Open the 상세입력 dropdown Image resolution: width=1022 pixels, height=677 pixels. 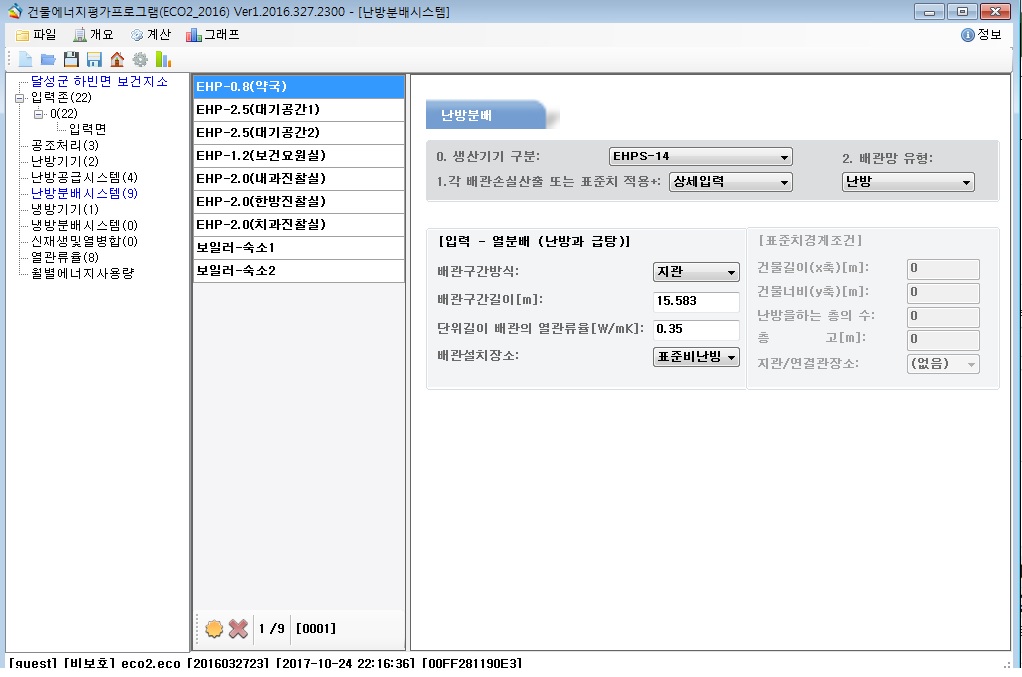click(730, 182)
